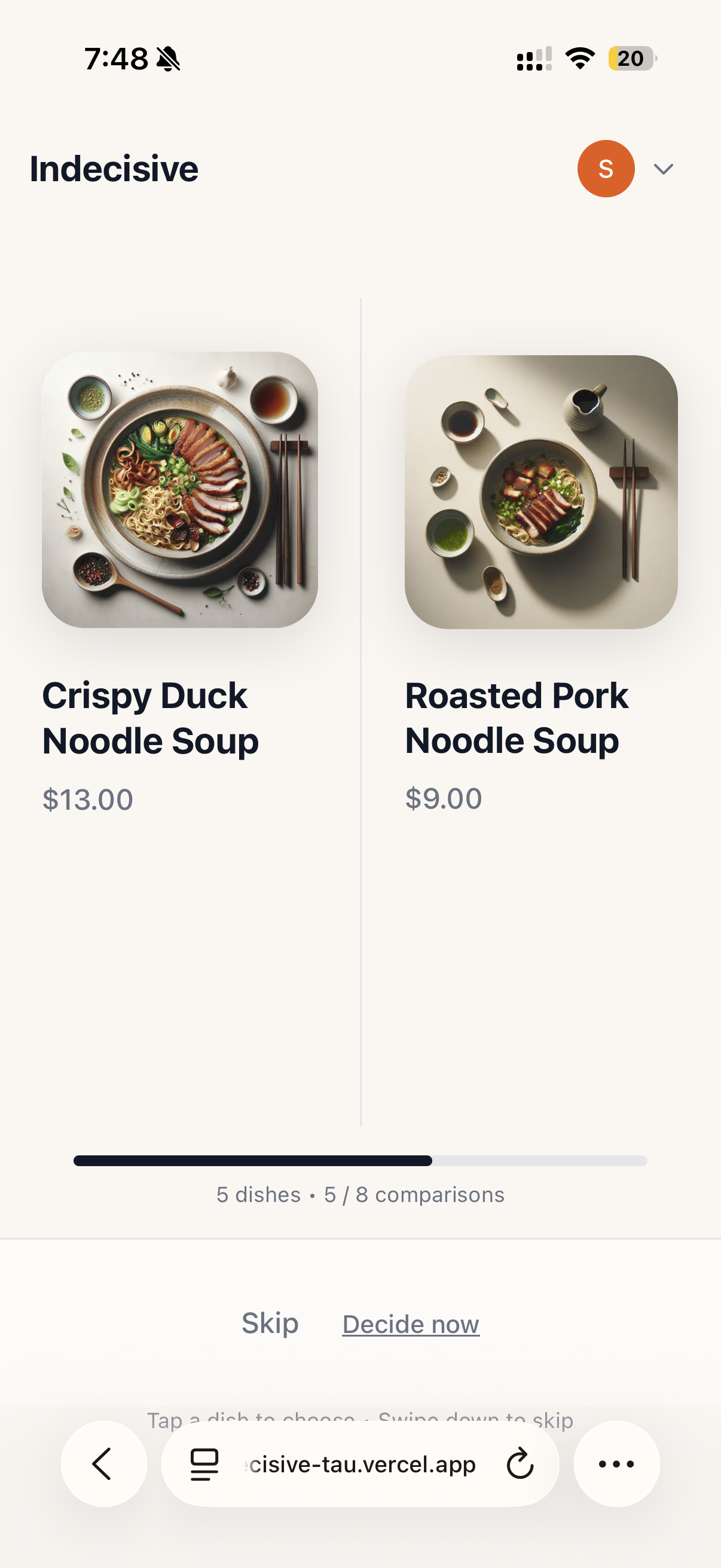Viewport: 721px width, 1568px height.
Task: Tap the vercel.app address bar URL
Action: pos(362,1463)
